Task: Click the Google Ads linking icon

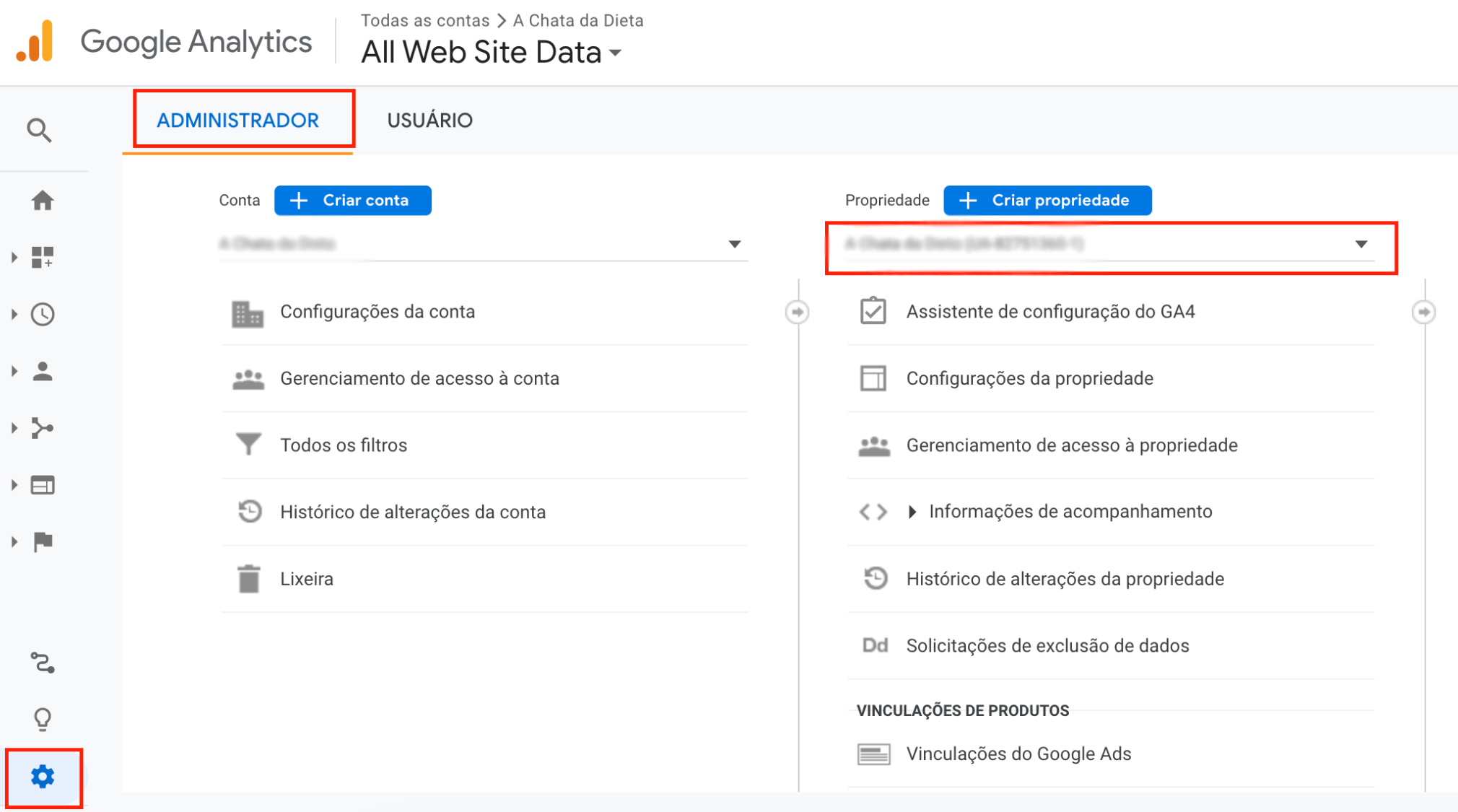Action: pos(873,754)
